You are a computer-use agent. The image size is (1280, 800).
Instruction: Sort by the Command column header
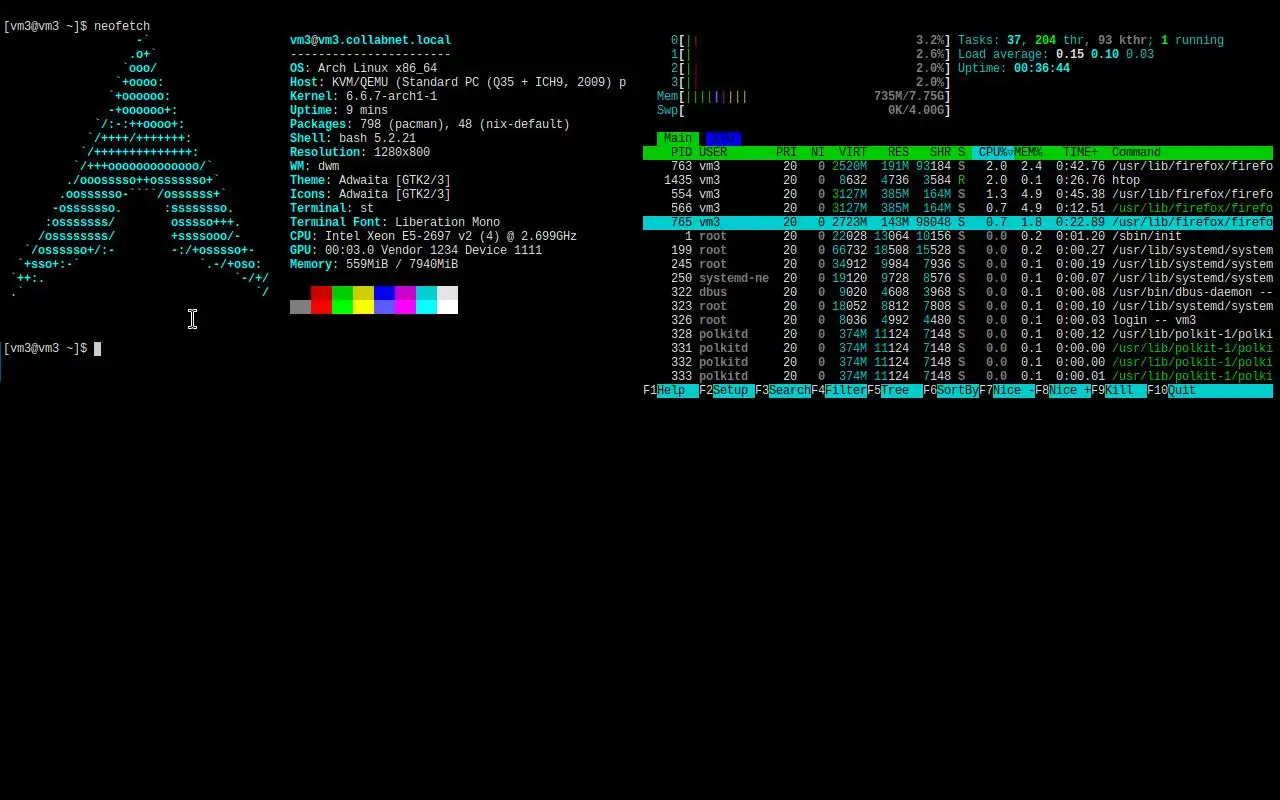pos(1136,152)
